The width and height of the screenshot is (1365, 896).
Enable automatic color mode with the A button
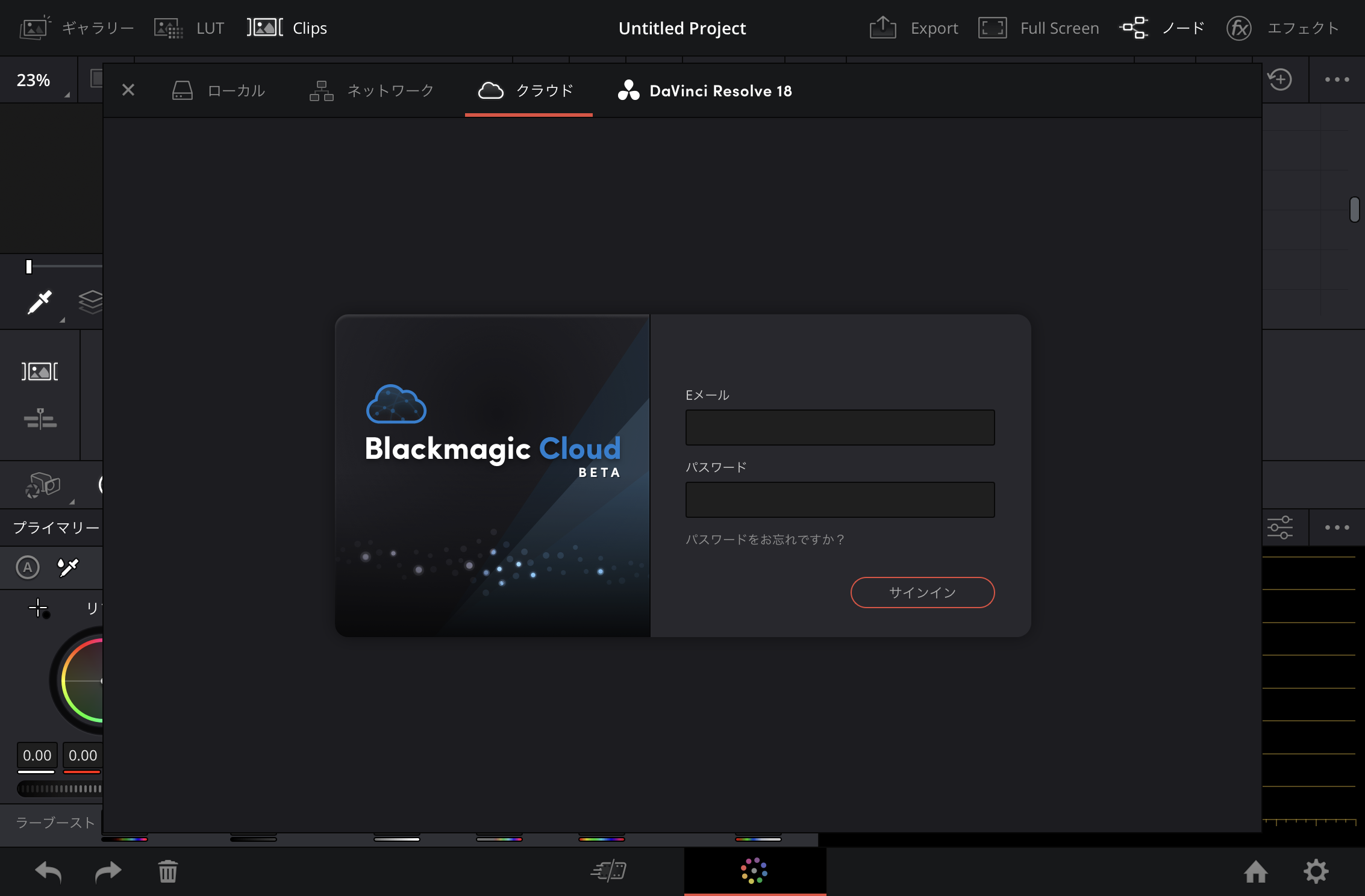(x=28, y=567)
